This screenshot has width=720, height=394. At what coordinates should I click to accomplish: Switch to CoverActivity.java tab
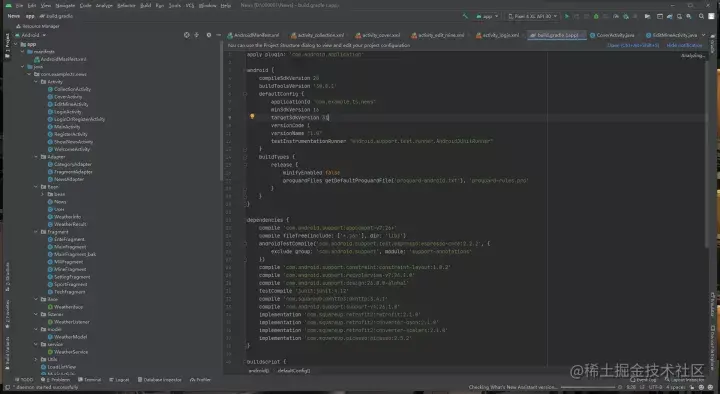pos(612,35)
